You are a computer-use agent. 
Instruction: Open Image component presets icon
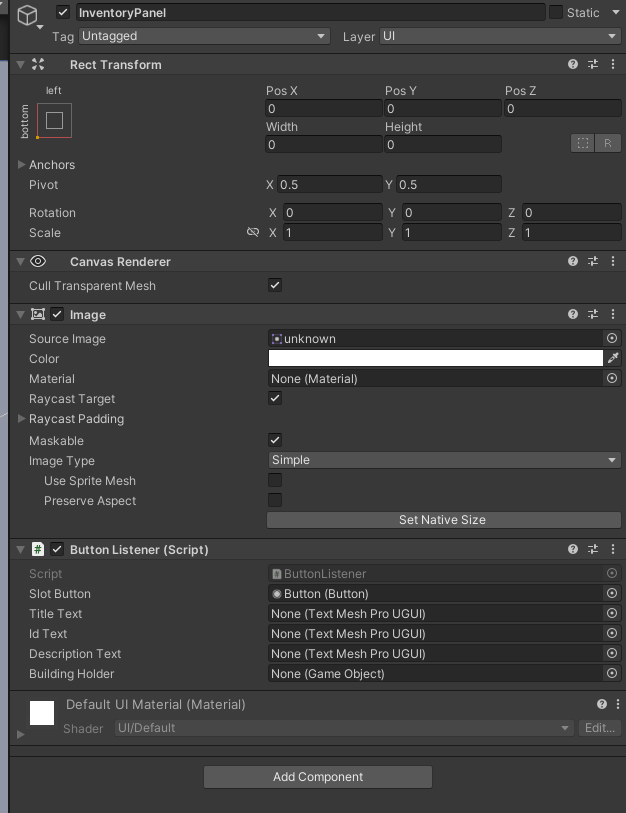click(593, 314)
